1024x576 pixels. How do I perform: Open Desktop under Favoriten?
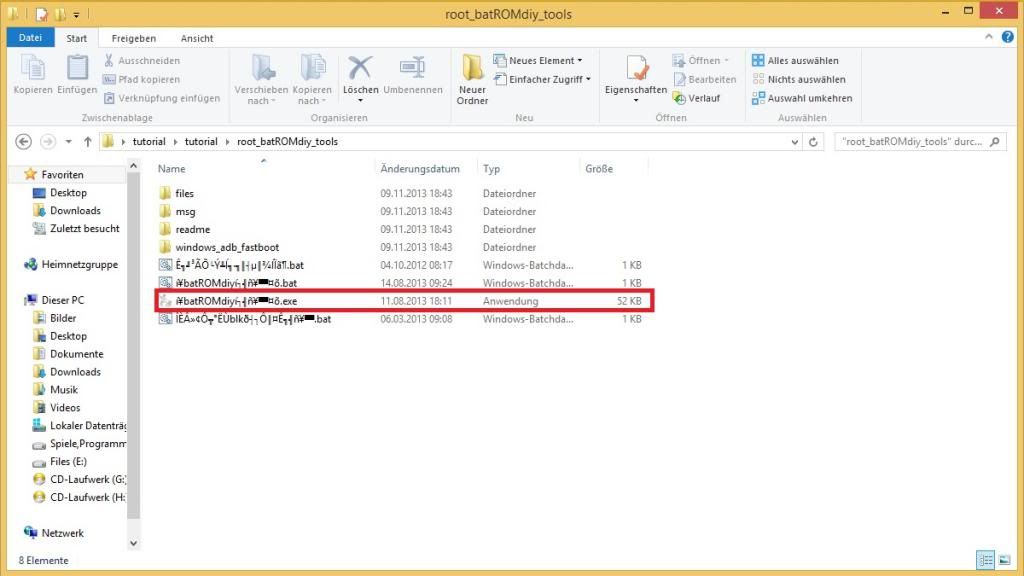coord(68,193)
